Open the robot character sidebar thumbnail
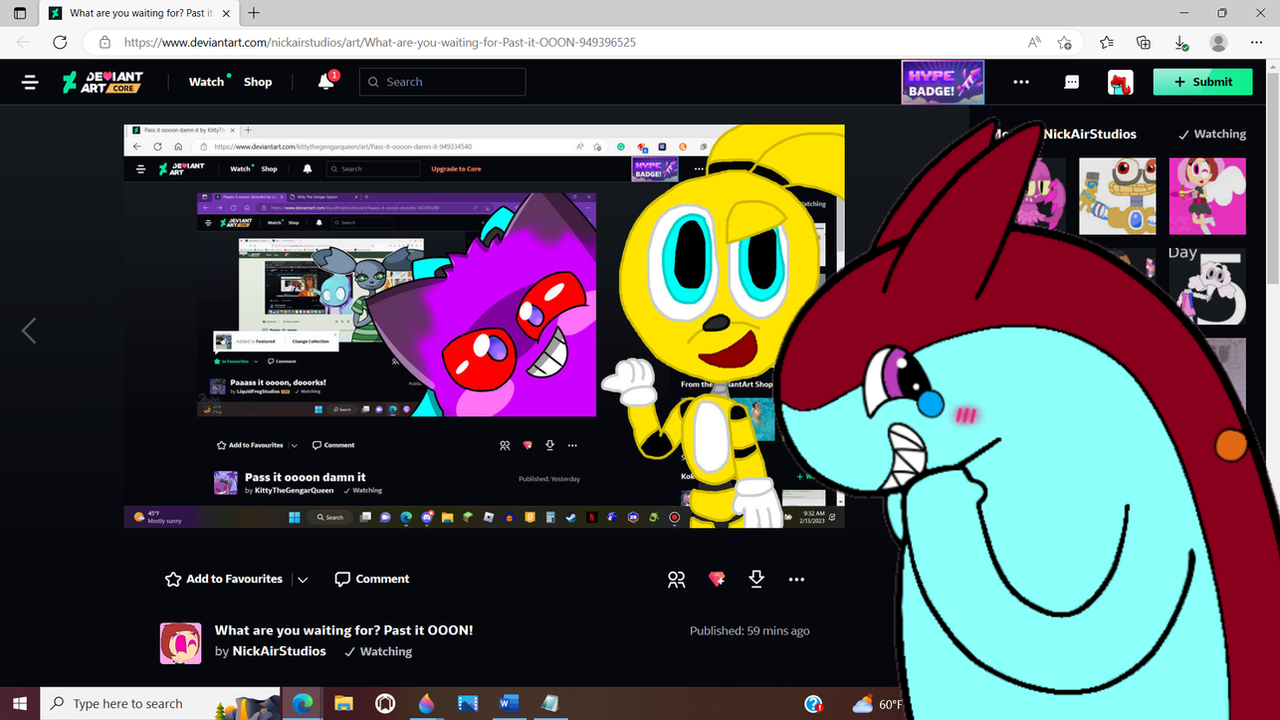 click(x=1117, y=195)
